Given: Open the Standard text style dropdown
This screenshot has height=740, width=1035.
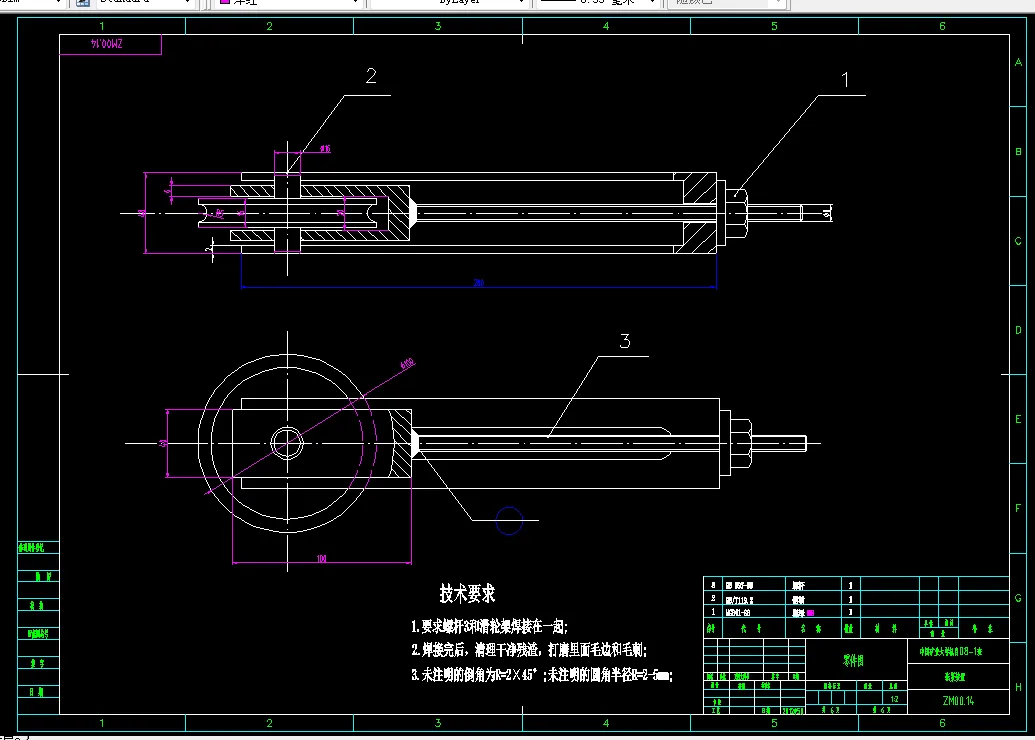Looking at the screenshot, I should tap(144, 3).
